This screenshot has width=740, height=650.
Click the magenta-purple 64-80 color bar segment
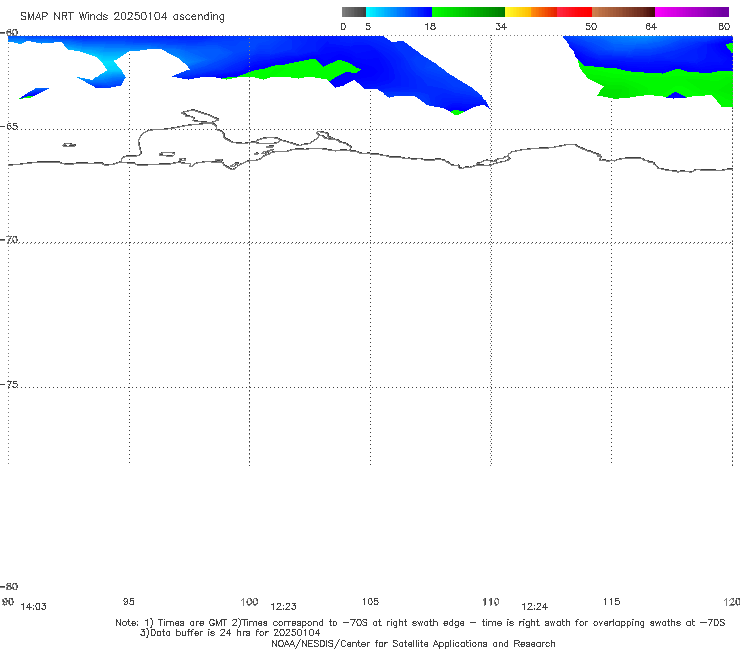click(x=692, y=12)
